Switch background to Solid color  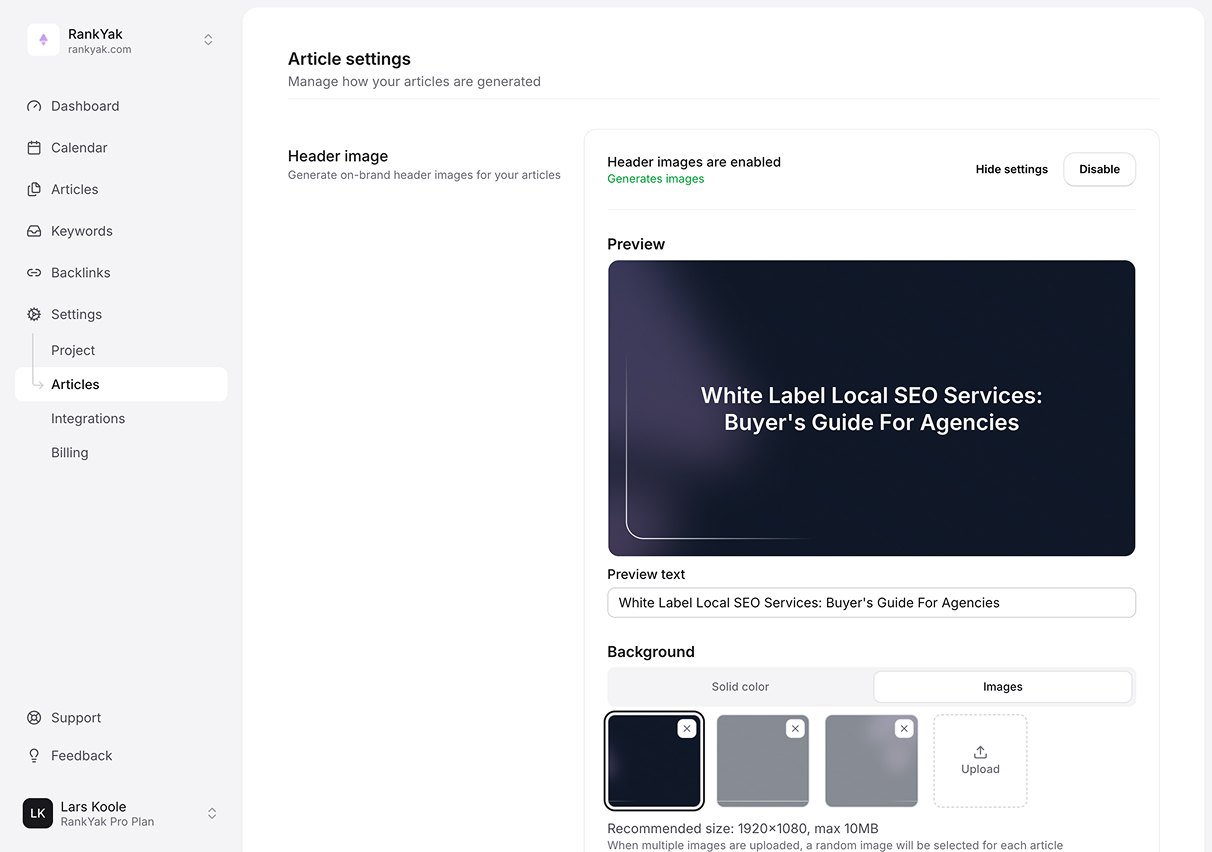(740, 687)
